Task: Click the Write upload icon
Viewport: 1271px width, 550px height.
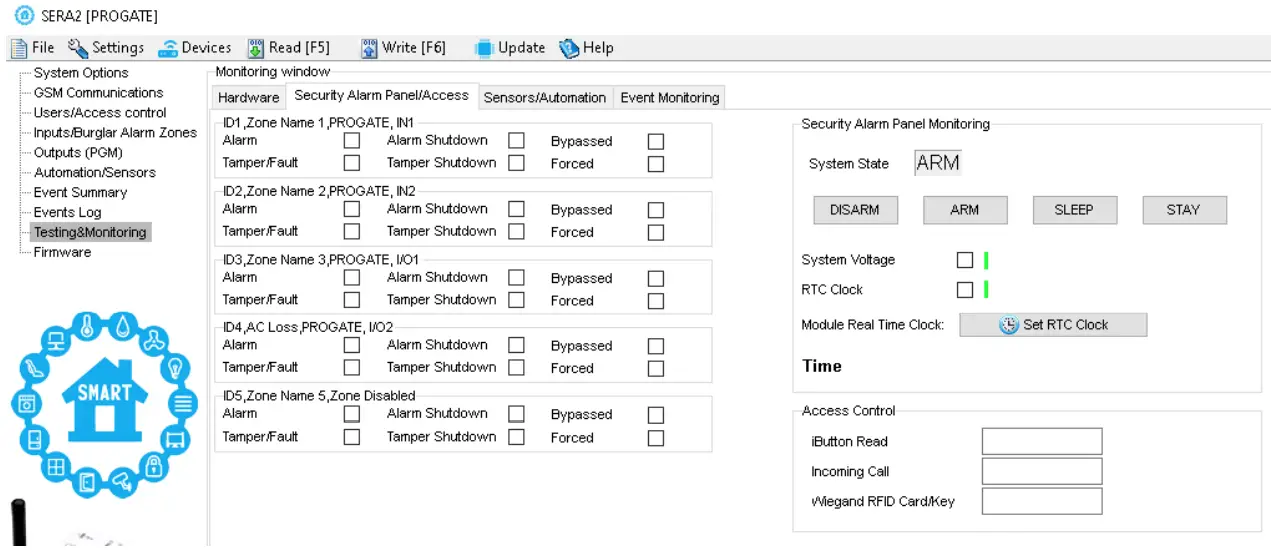Action: click(x=369, y=48)
